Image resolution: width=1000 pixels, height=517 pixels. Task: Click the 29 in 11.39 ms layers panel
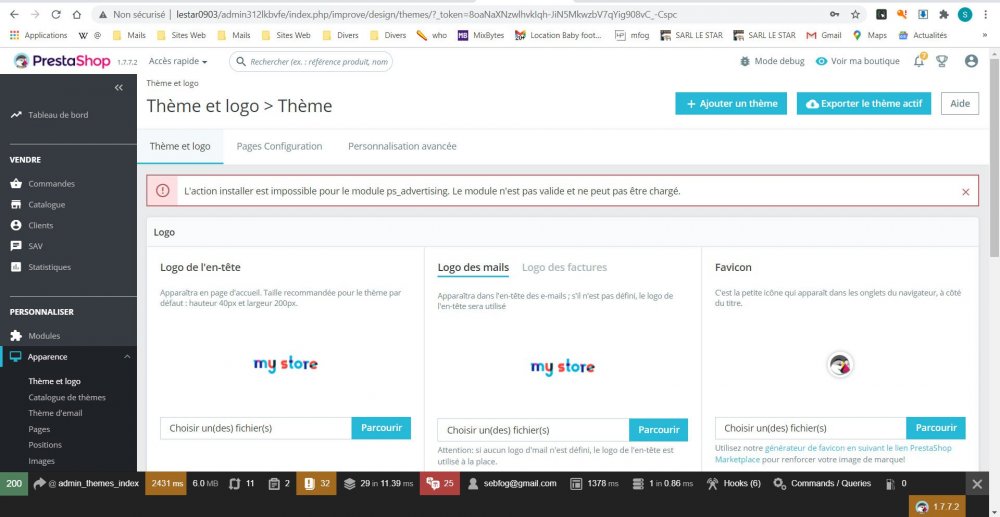378,483
